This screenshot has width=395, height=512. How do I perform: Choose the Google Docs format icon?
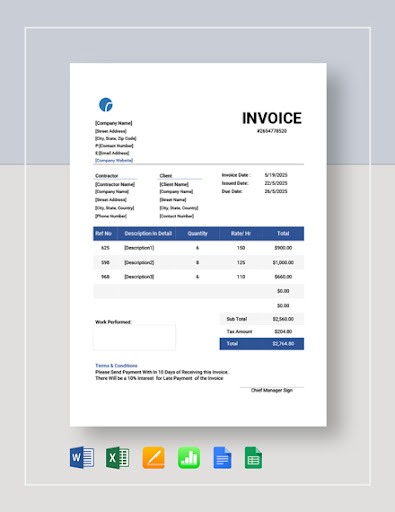[222, 458]
